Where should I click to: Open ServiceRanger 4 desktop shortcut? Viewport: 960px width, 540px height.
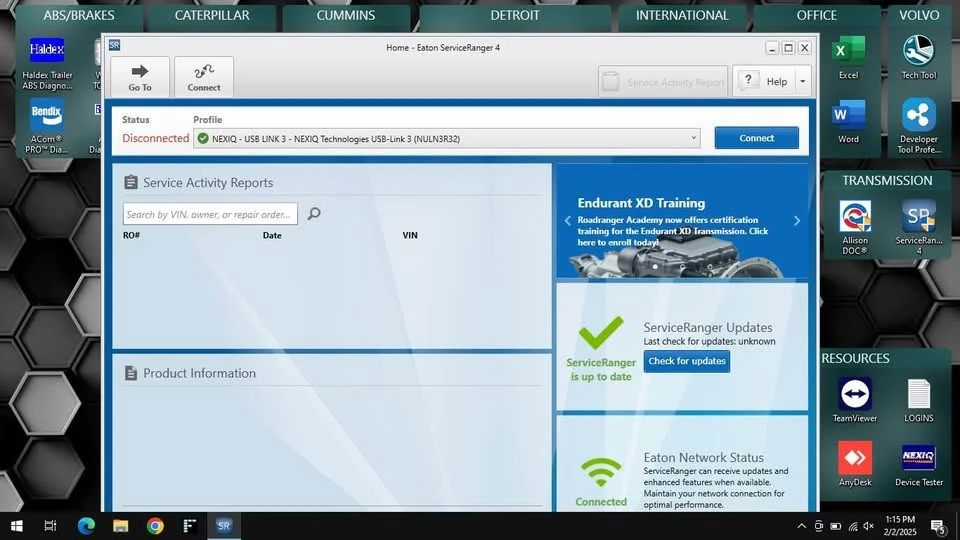[x=918, y=228]
